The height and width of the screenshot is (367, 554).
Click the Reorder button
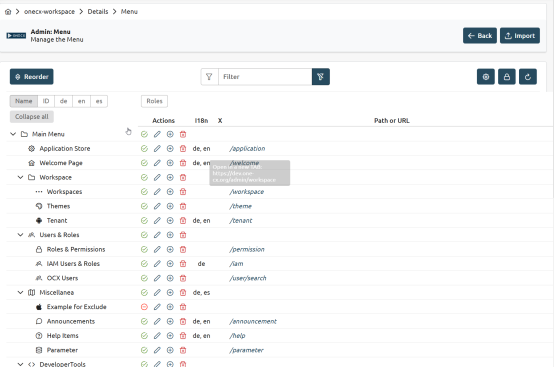point(31,77)
